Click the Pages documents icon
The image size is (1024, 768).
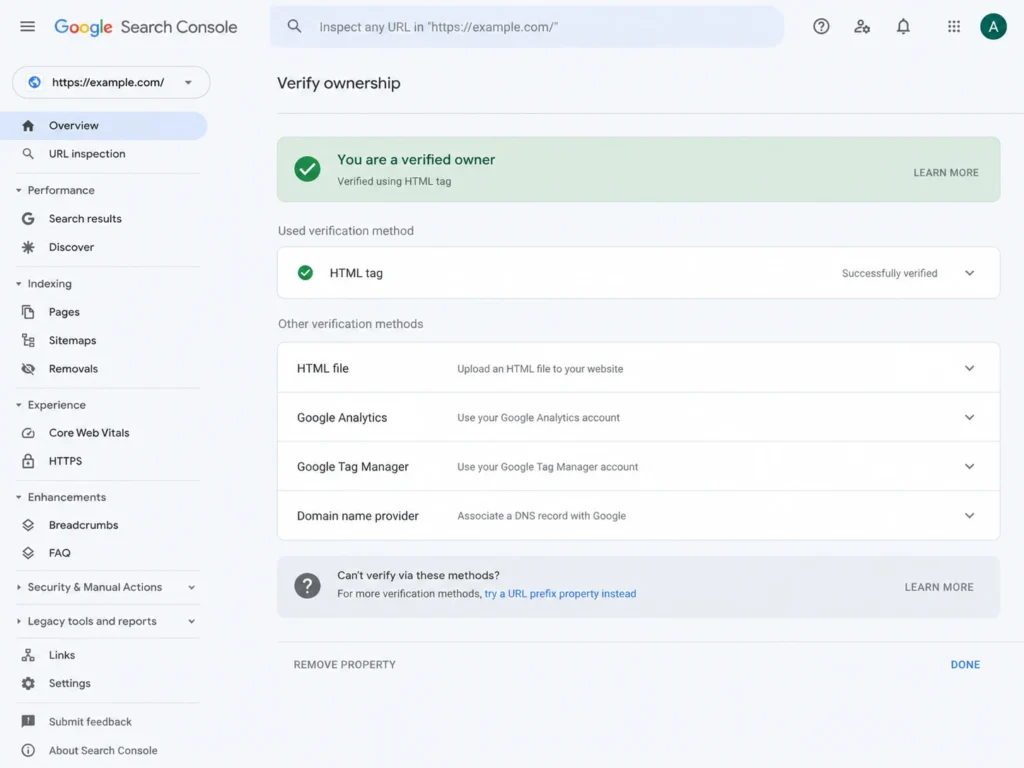pos(28,312)
